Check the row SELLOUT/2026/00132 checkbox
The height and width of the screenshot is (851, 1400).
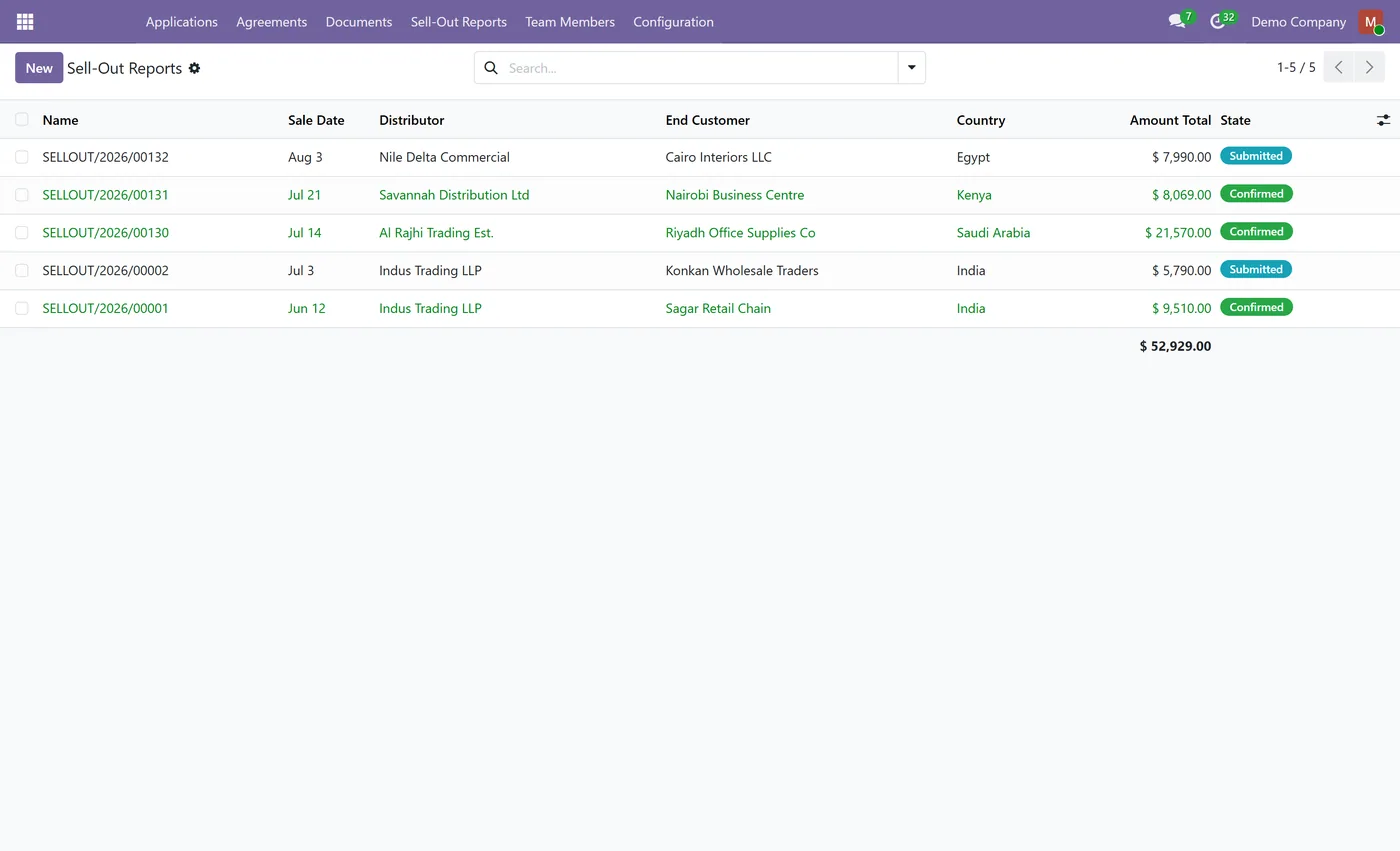tap(22, 157)
